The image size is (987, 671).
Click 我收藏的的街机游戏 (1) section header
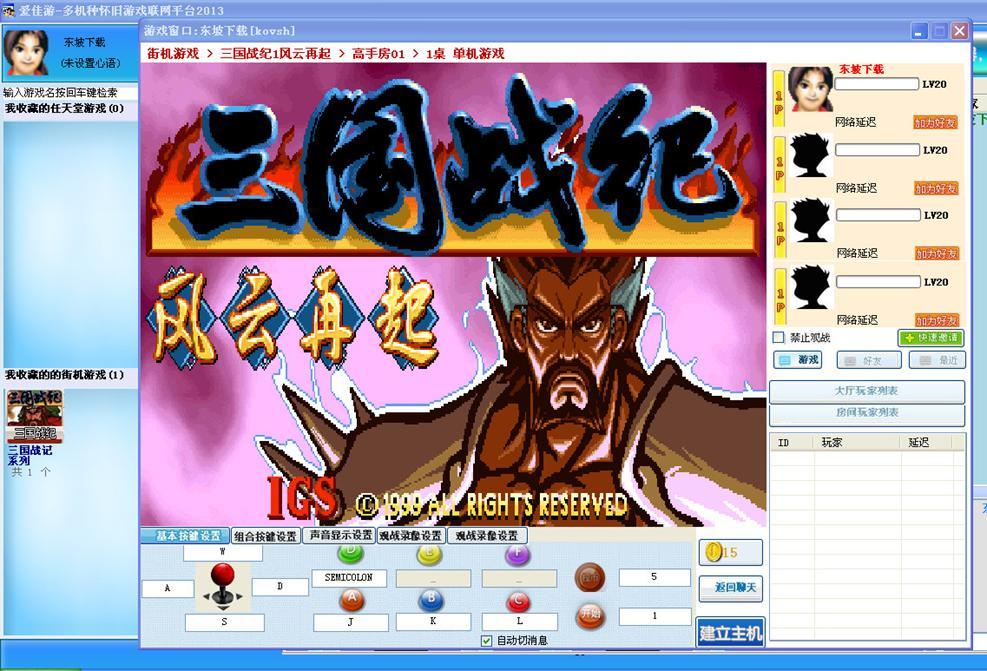point(69,375)
